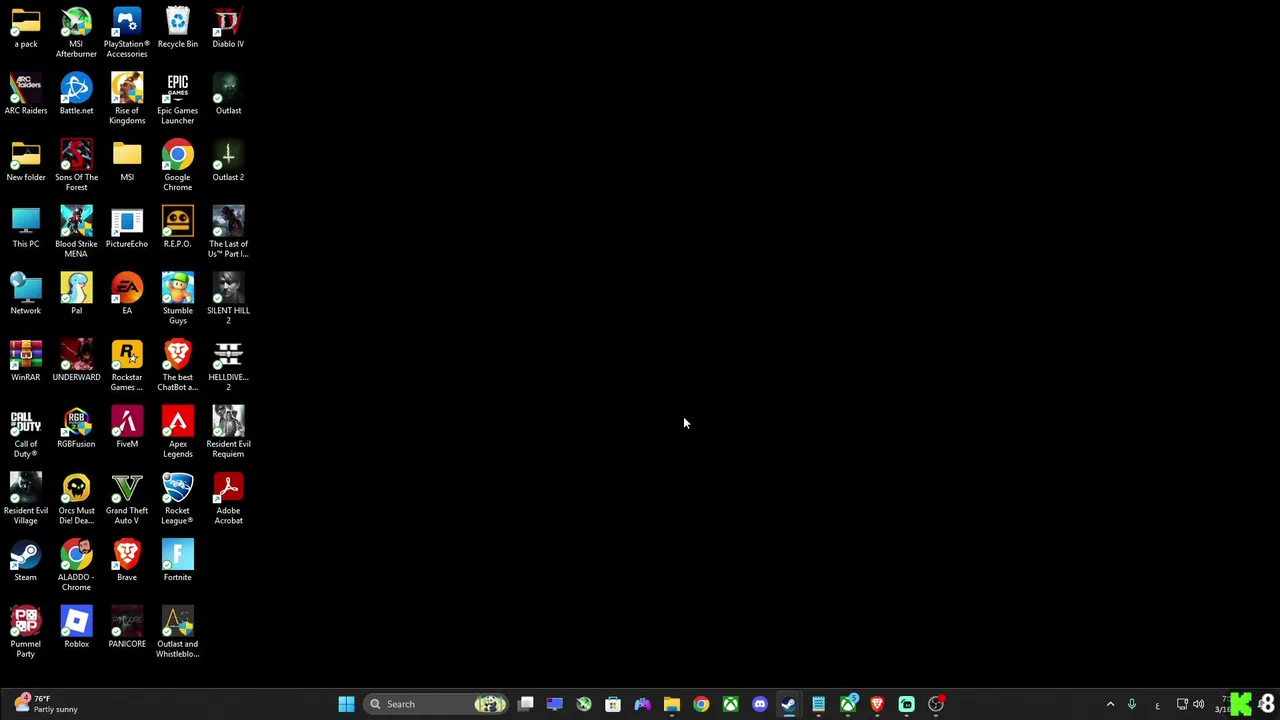Select the EA app desktop icon

point(127,295)
